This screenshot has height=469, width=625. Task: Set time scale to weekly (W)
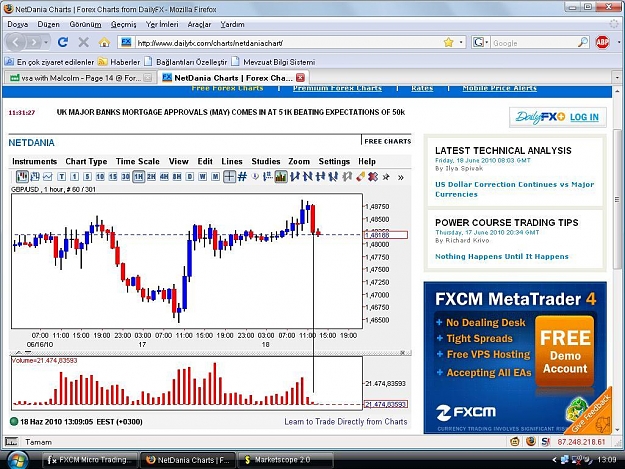pyautogui.click(x=202, y=177)
